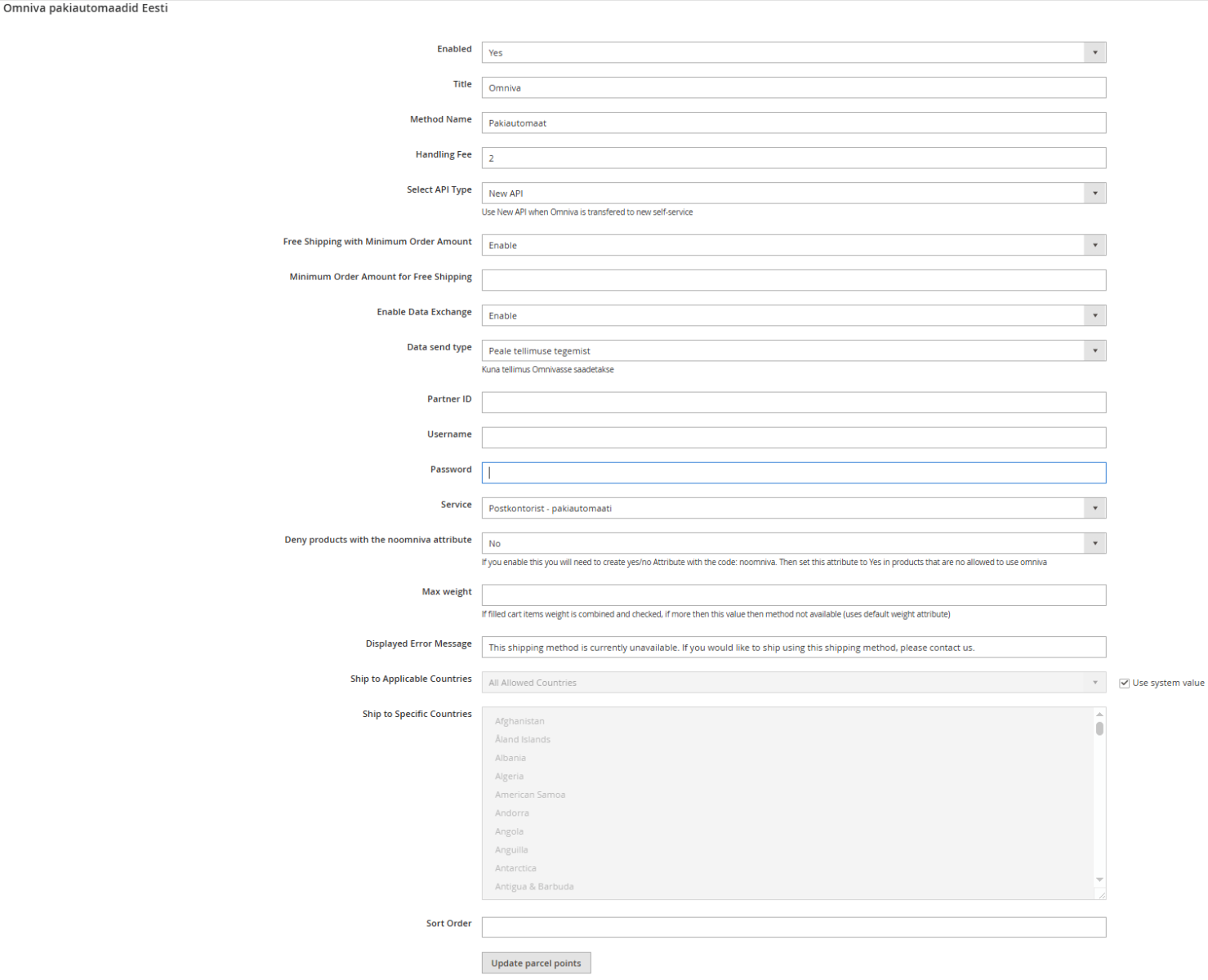Viewport: 1208px width, 980px height.
Task: Click the Max weight input
Action: pos(792,595)
